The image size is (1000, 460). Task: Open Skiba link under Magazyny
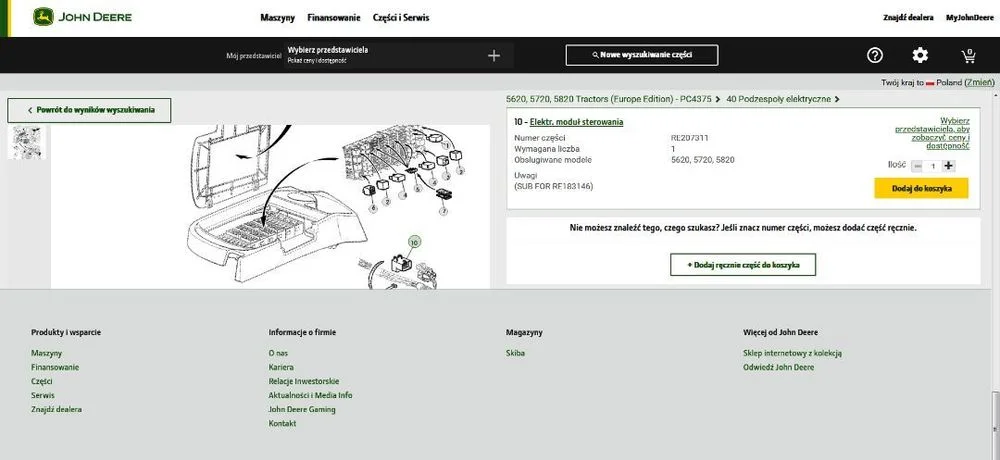click(x=515, y=353)
